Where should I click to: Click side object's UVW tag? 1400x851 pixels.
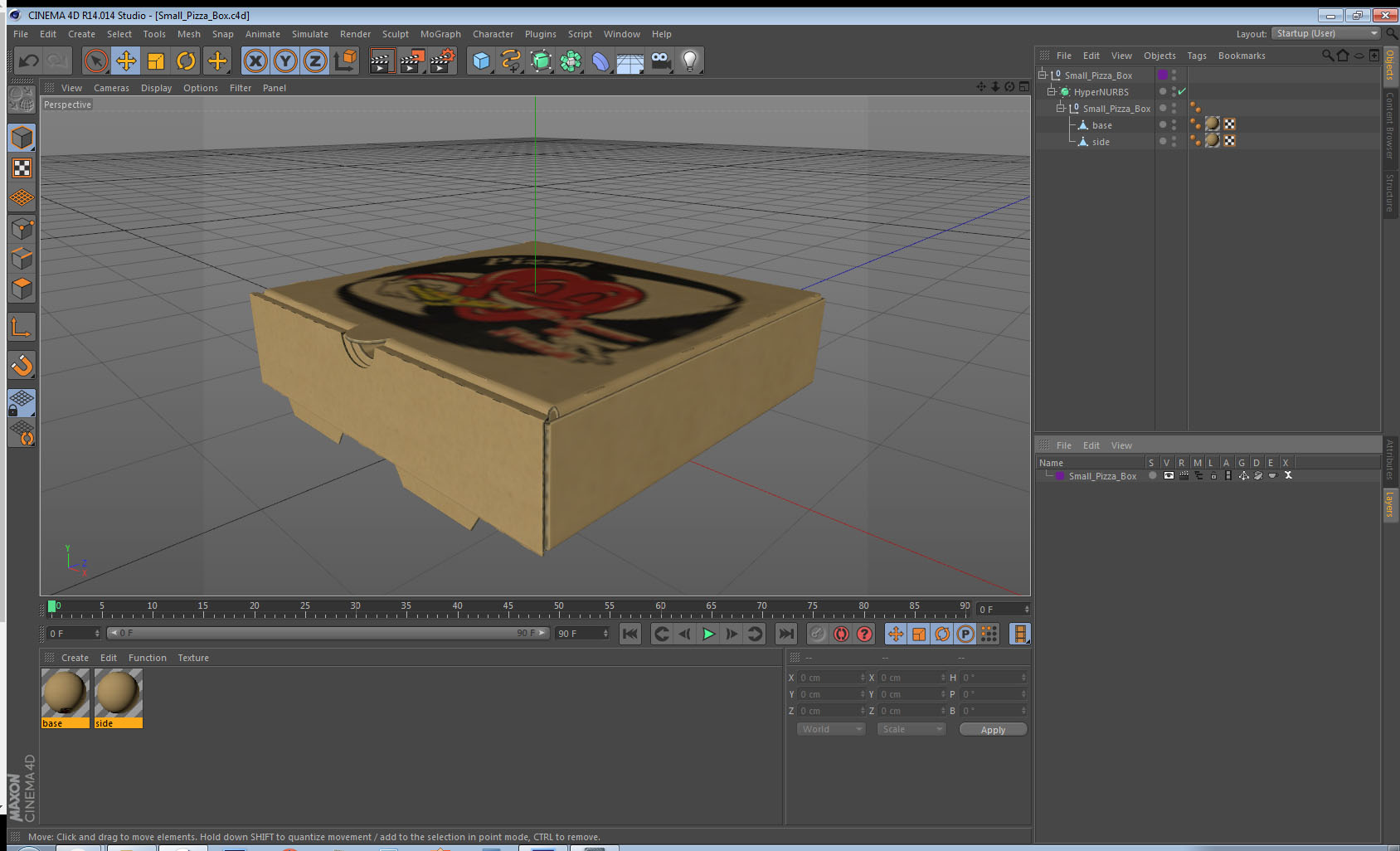point(1230,140)
